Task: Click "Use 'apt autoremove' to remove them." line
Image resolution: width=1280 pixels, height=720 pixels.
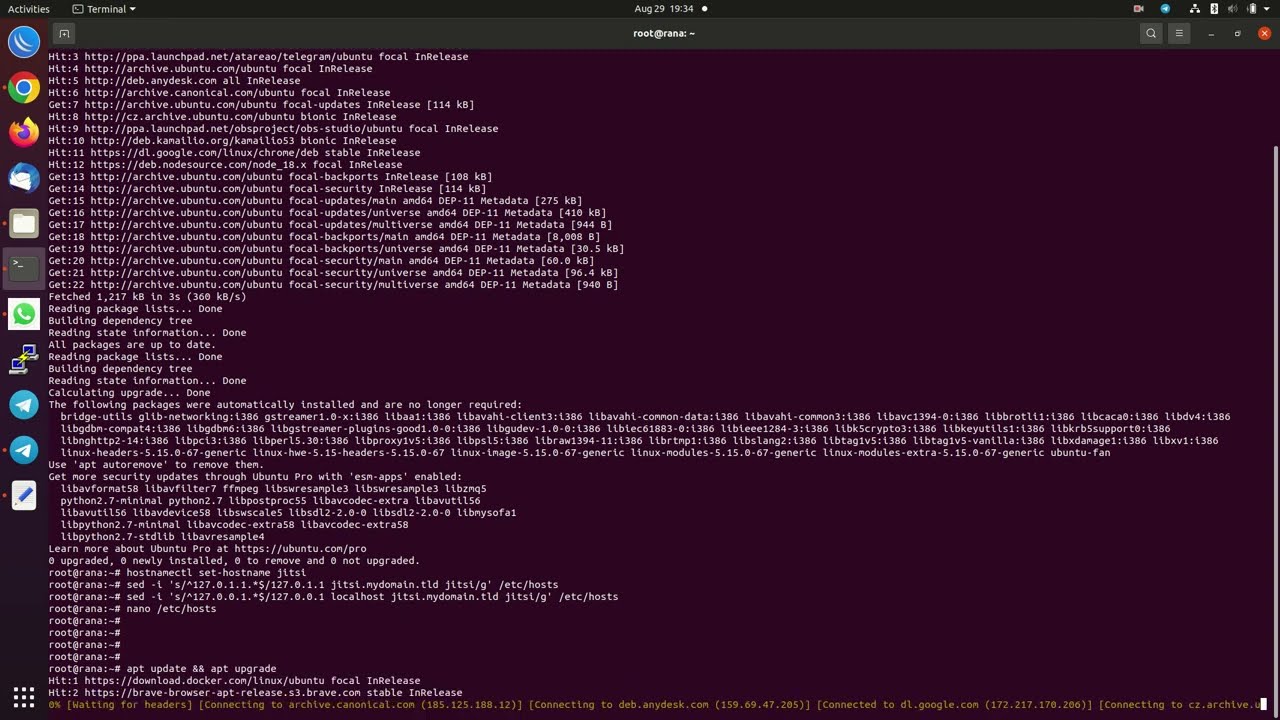Action: pyautogui.click(x=156, y=465)
